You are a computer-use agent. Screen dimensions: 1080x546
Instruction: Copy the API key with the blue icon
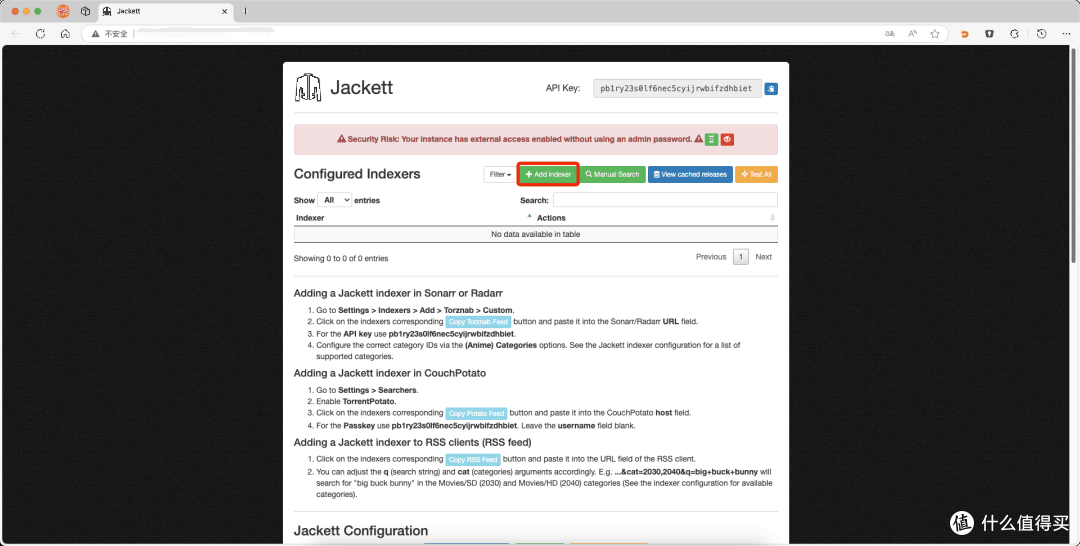point(771,89)
